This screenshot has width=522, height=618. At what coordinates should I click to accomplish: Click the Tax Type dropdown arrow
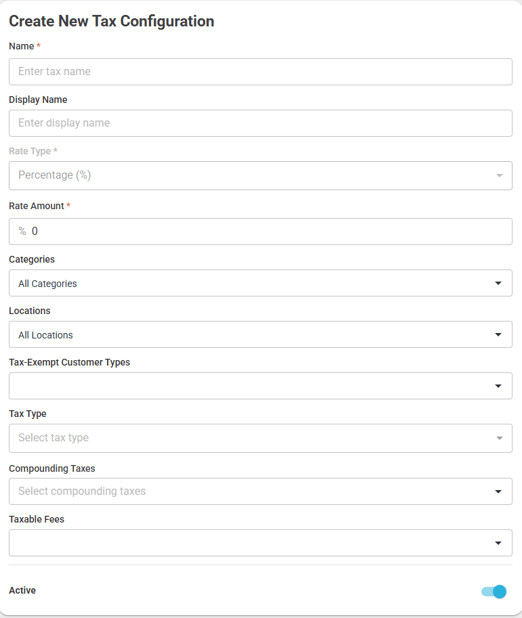coord(499,438)
